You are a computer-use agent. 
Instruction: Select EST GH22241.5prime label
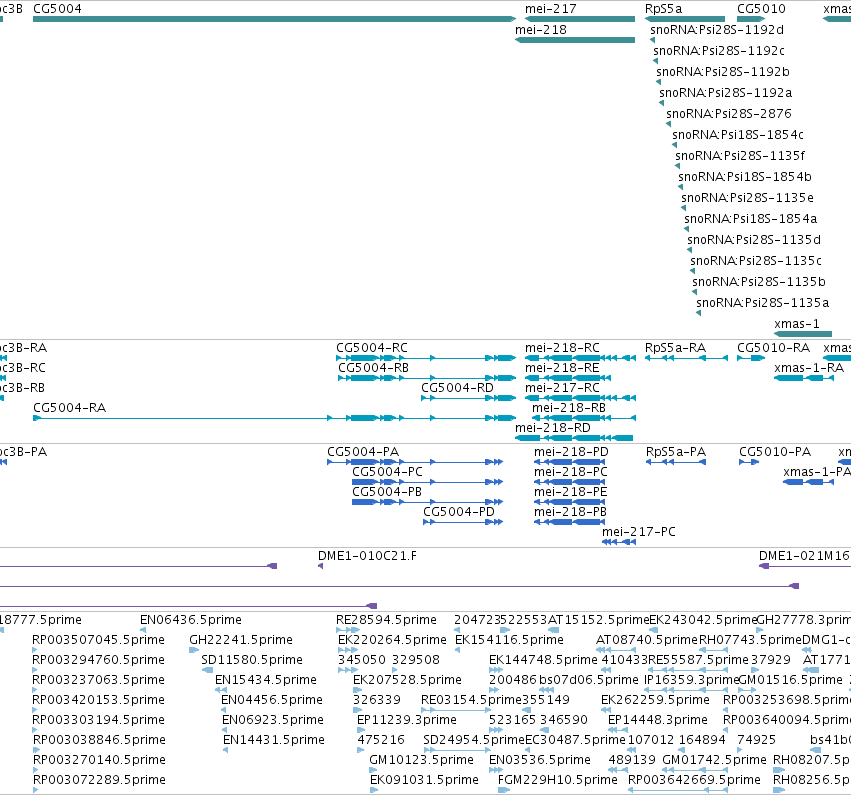click(240, 640)
